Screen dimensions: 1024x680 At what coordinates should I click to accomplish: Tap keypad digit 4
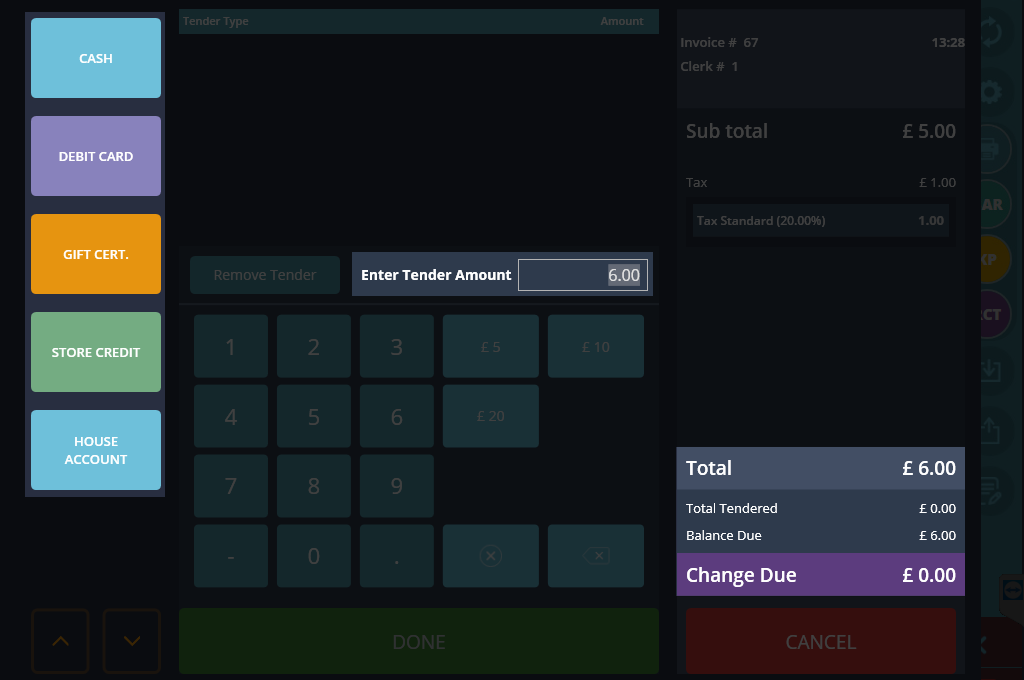pyautogui.click(x=231, y=416)
